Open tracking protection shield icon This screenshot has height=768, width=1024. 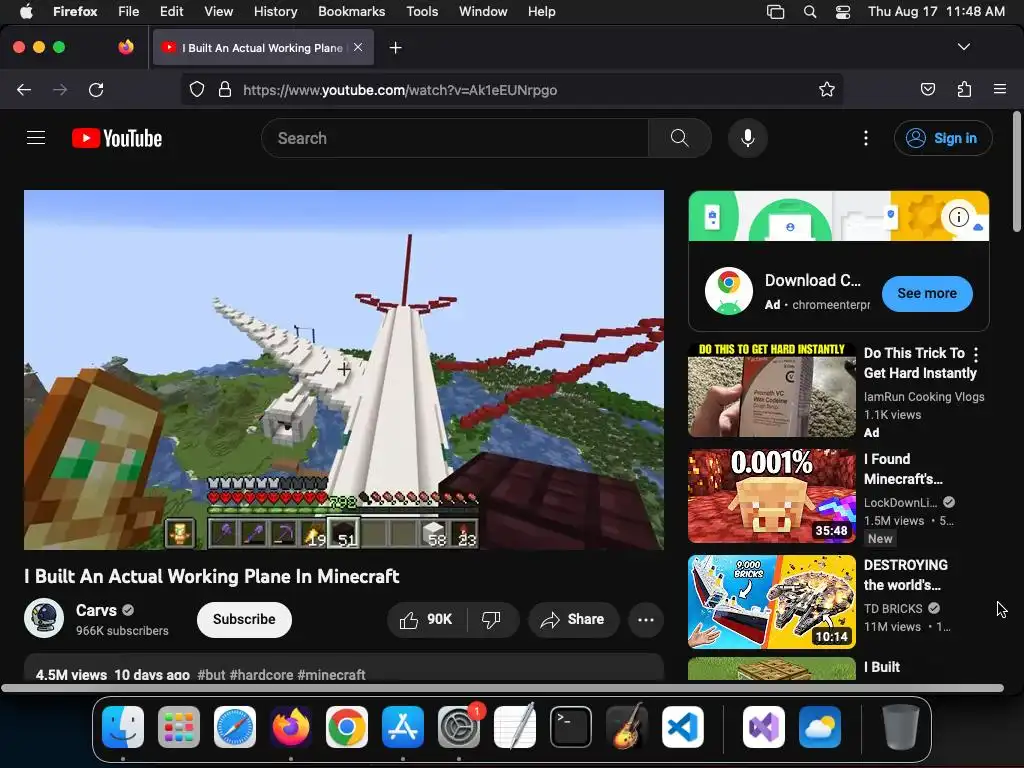[197, 89]
